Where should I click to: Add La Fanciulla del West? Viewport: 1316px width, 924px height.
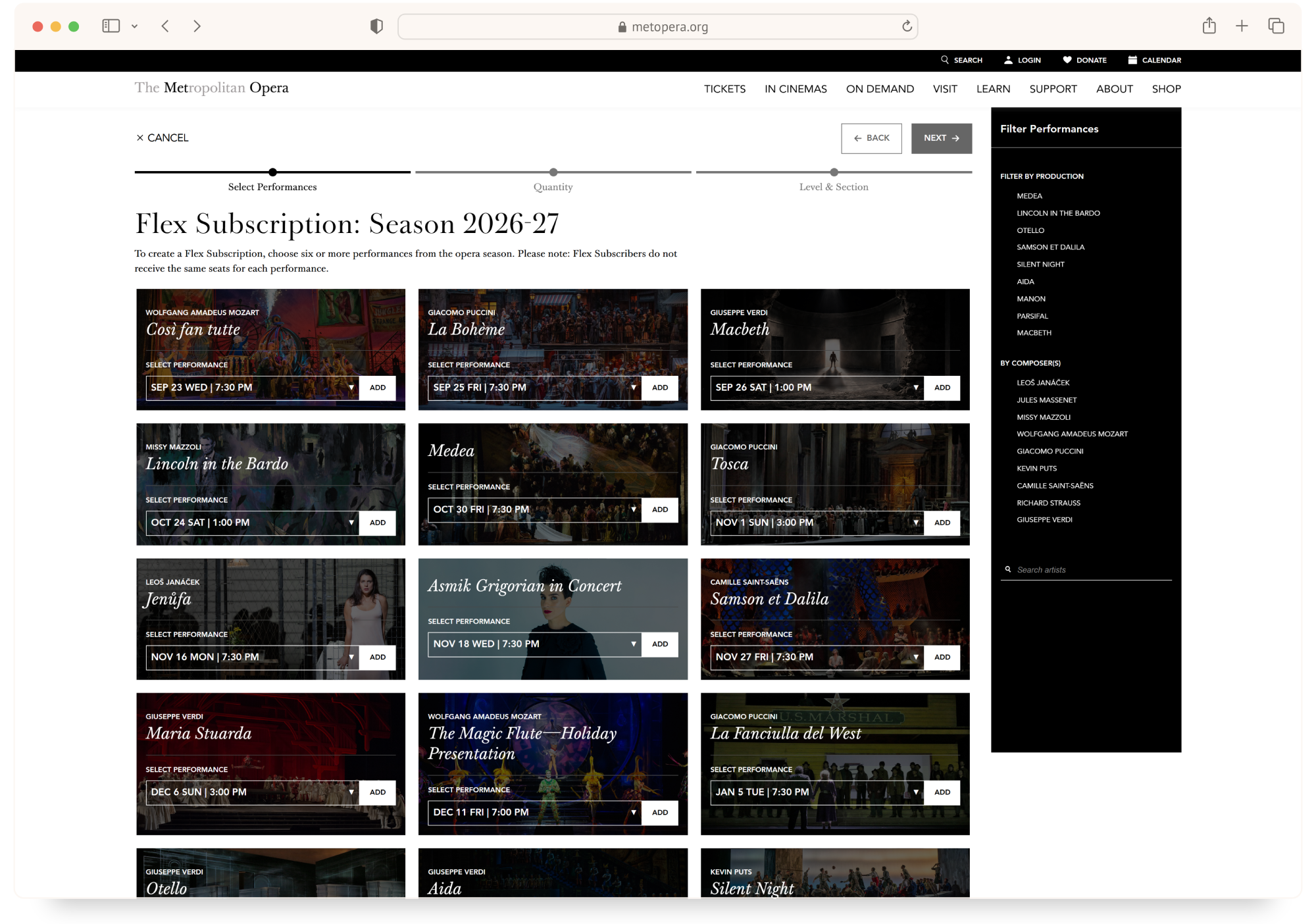942,792
